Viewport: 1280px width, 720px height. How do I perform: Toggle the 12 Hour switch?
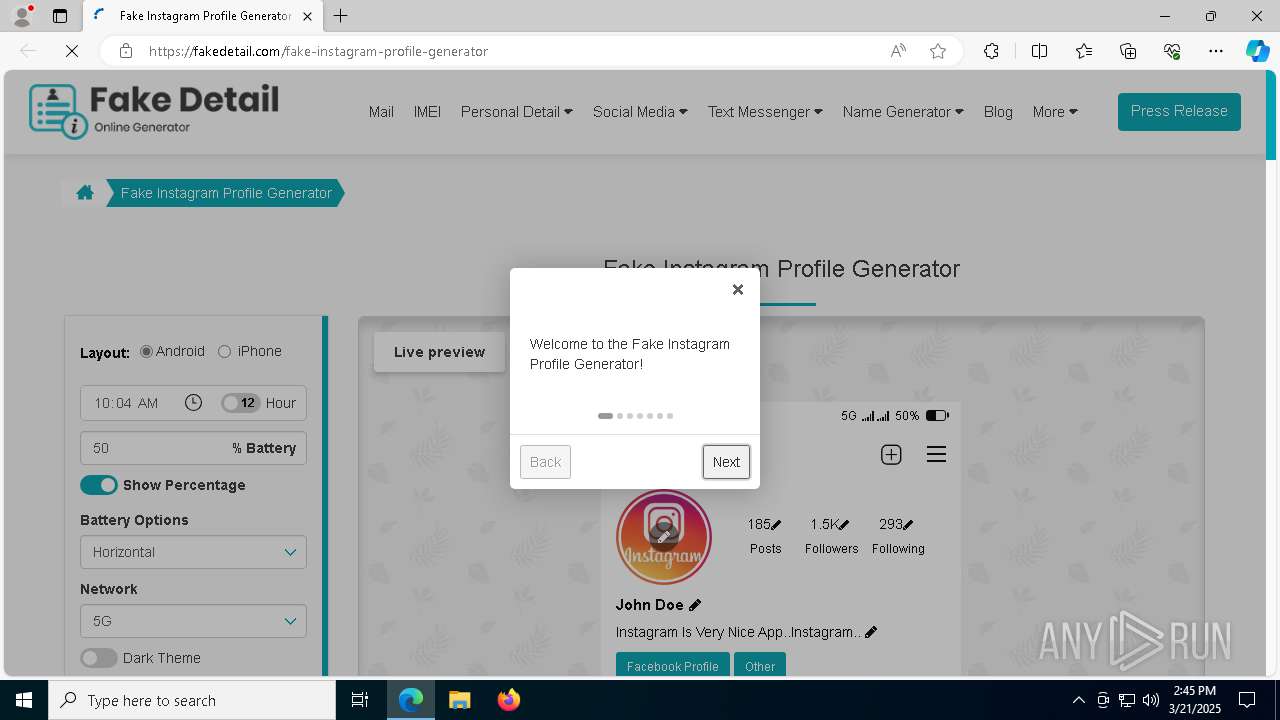pyautogui.click(x=241, y=403)
